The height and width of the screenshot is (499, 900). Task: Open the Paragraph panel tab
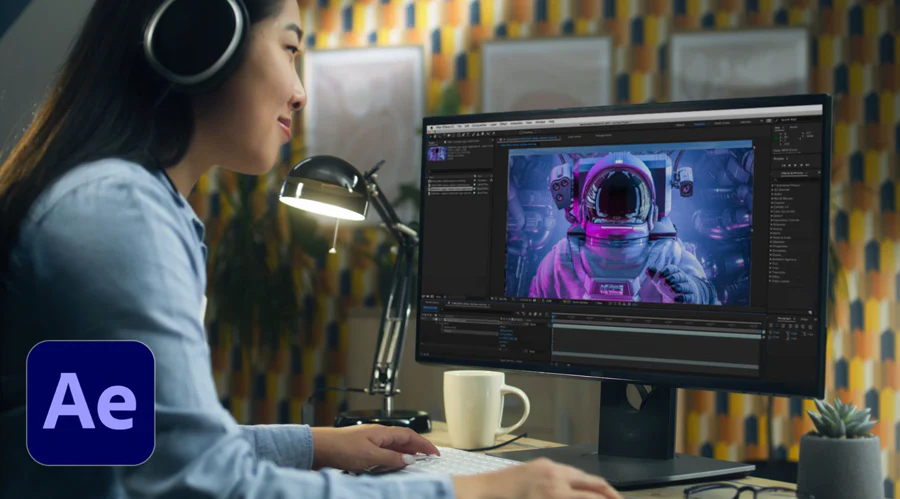click(785, 320)
